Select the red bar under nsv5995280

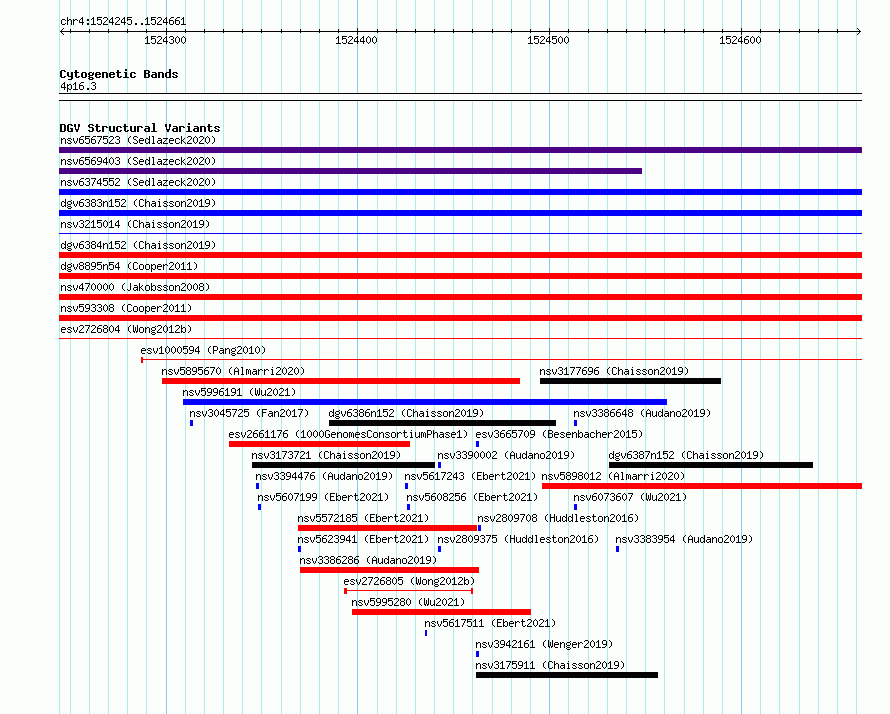(441, 612)
